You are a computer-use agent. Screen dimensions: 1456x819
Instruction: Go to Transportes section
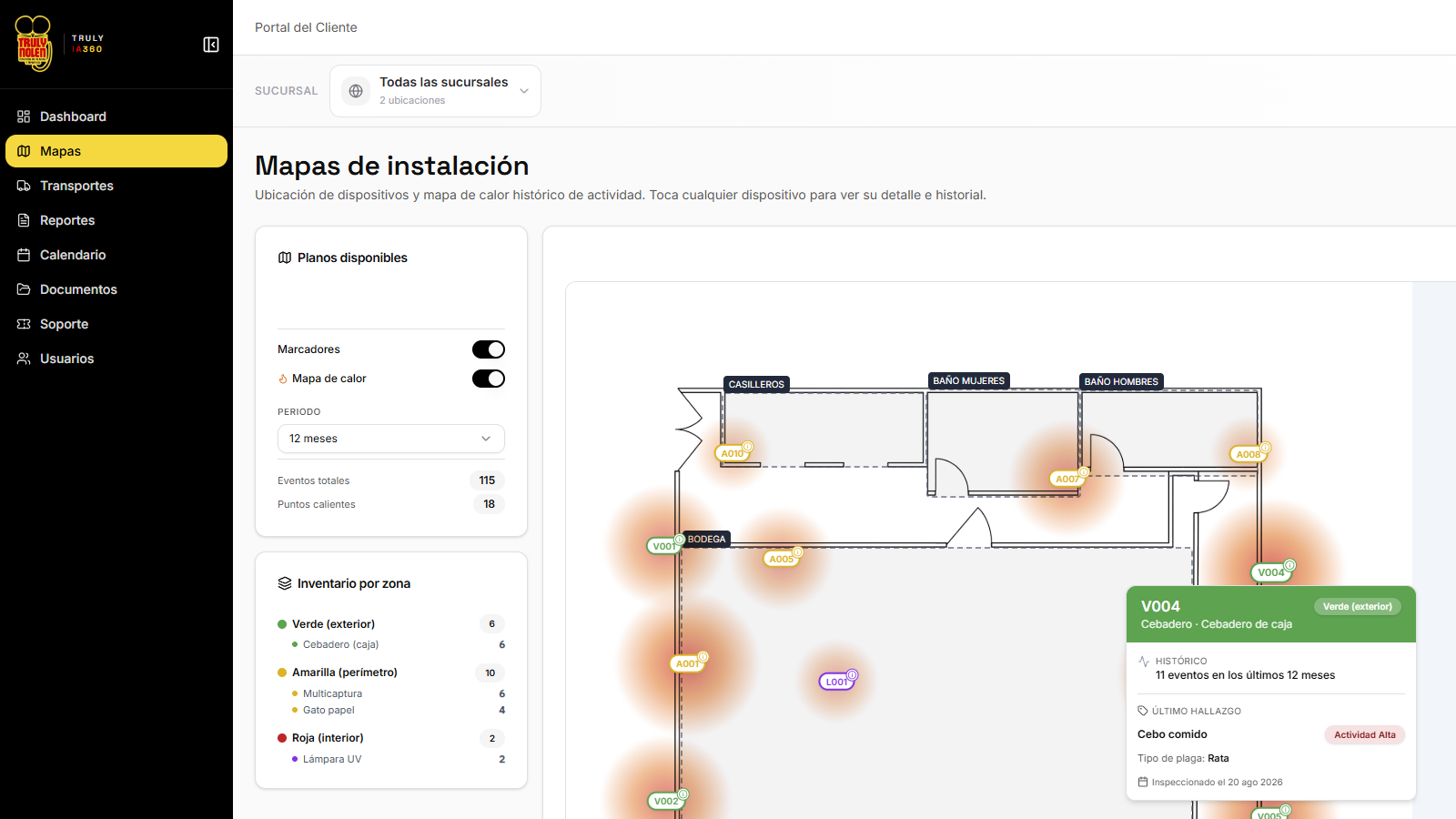pyautogui.click(x=116, y=186)
